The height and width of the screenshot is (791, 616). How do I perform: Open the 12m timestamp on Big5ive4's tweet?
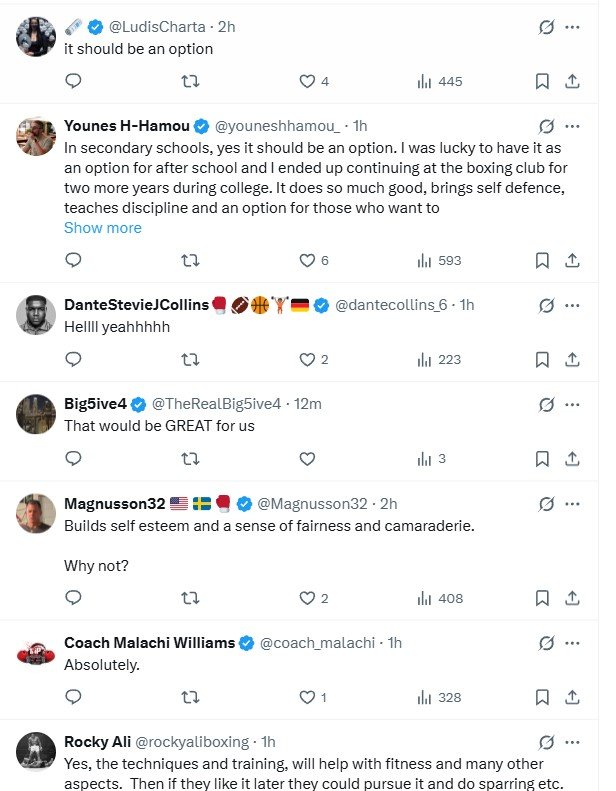point(309,403)
